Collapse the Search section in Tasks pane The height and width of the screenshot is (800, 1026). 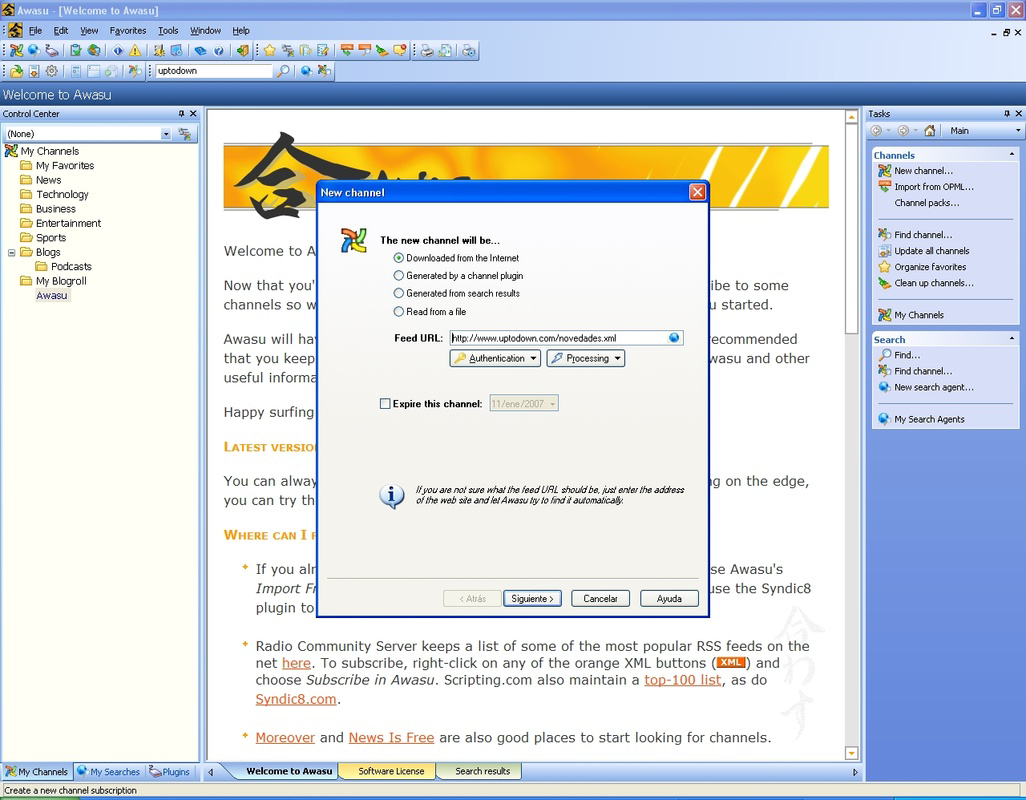[1012, 339]
